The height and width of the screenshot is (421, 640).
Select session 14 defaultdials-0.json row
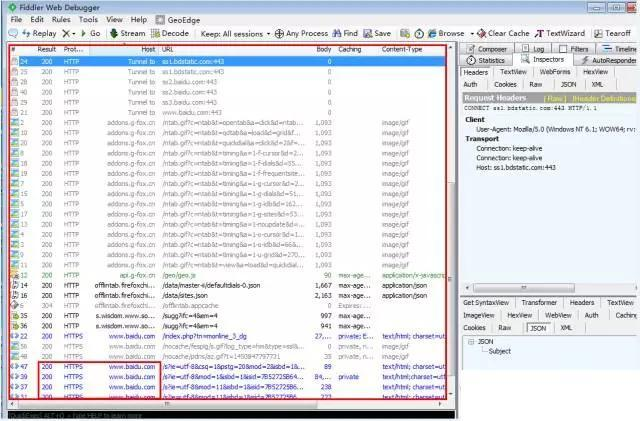pyautogui.click(x=227, y=285)
